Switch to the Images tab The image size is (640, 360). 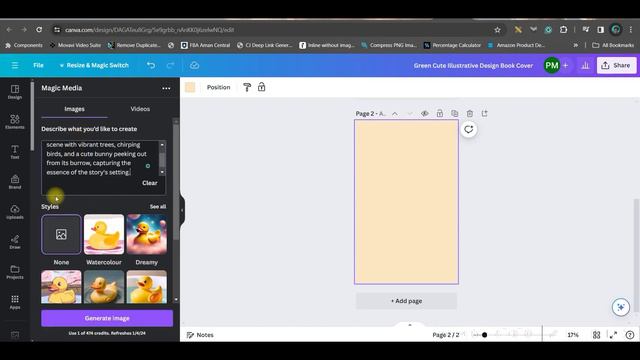(x=74, y=109)
